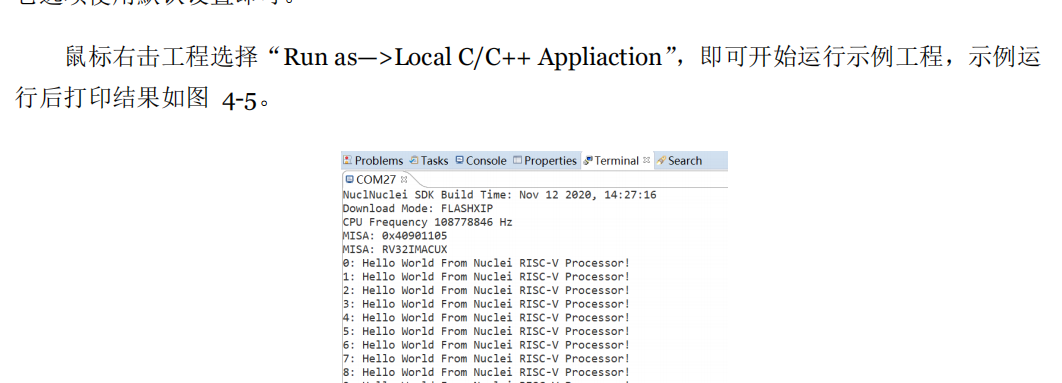
Task: Open the Tasks tab
Action: click(x=429, y=161)
